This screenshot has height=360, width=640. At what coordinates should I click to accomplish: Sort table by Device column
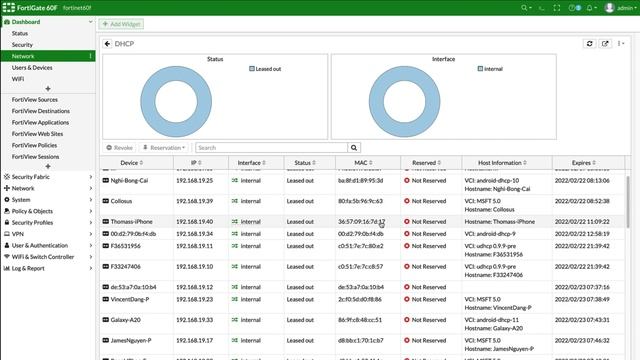136,163
